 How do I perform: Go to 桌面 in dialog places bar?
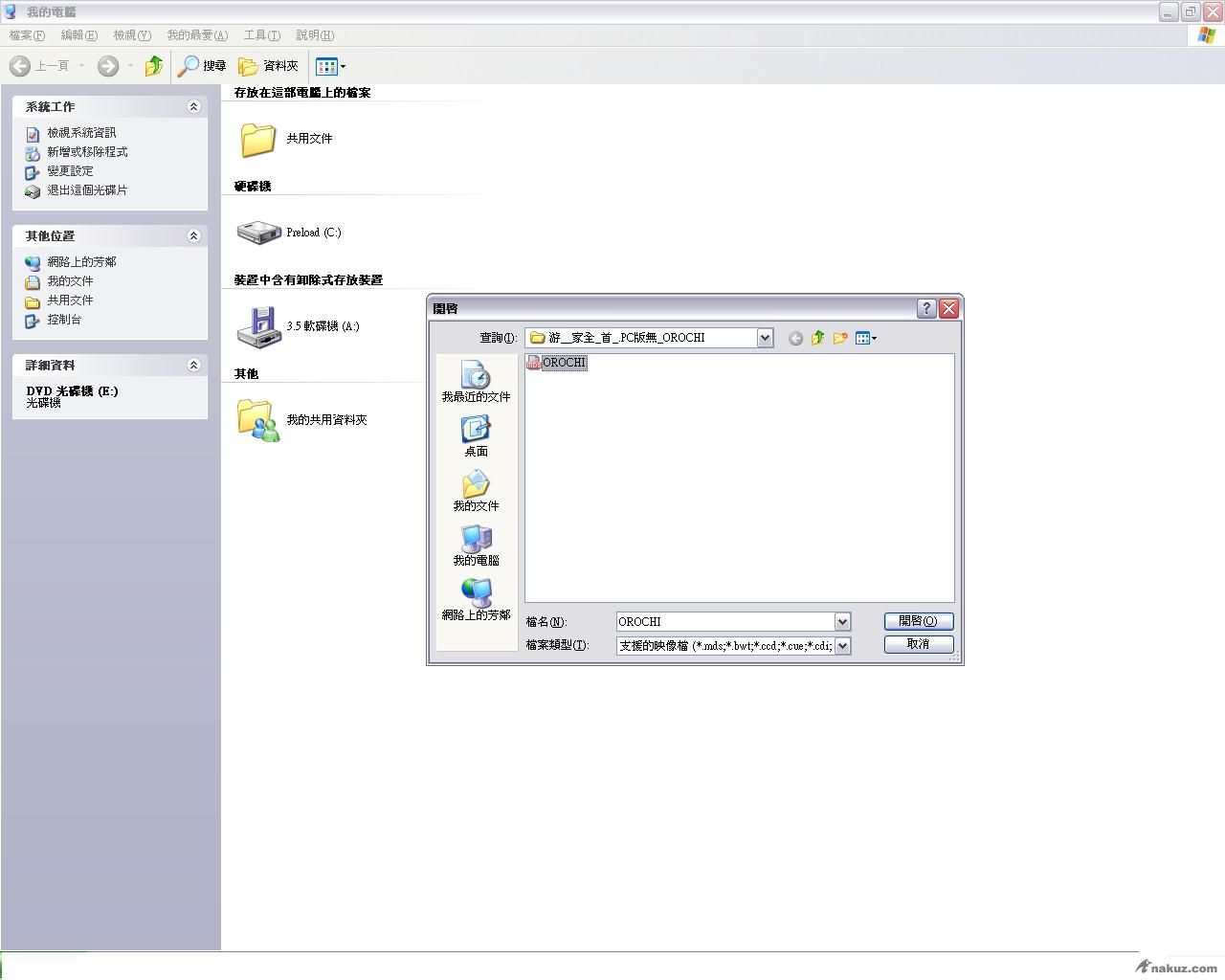[476, 435]
